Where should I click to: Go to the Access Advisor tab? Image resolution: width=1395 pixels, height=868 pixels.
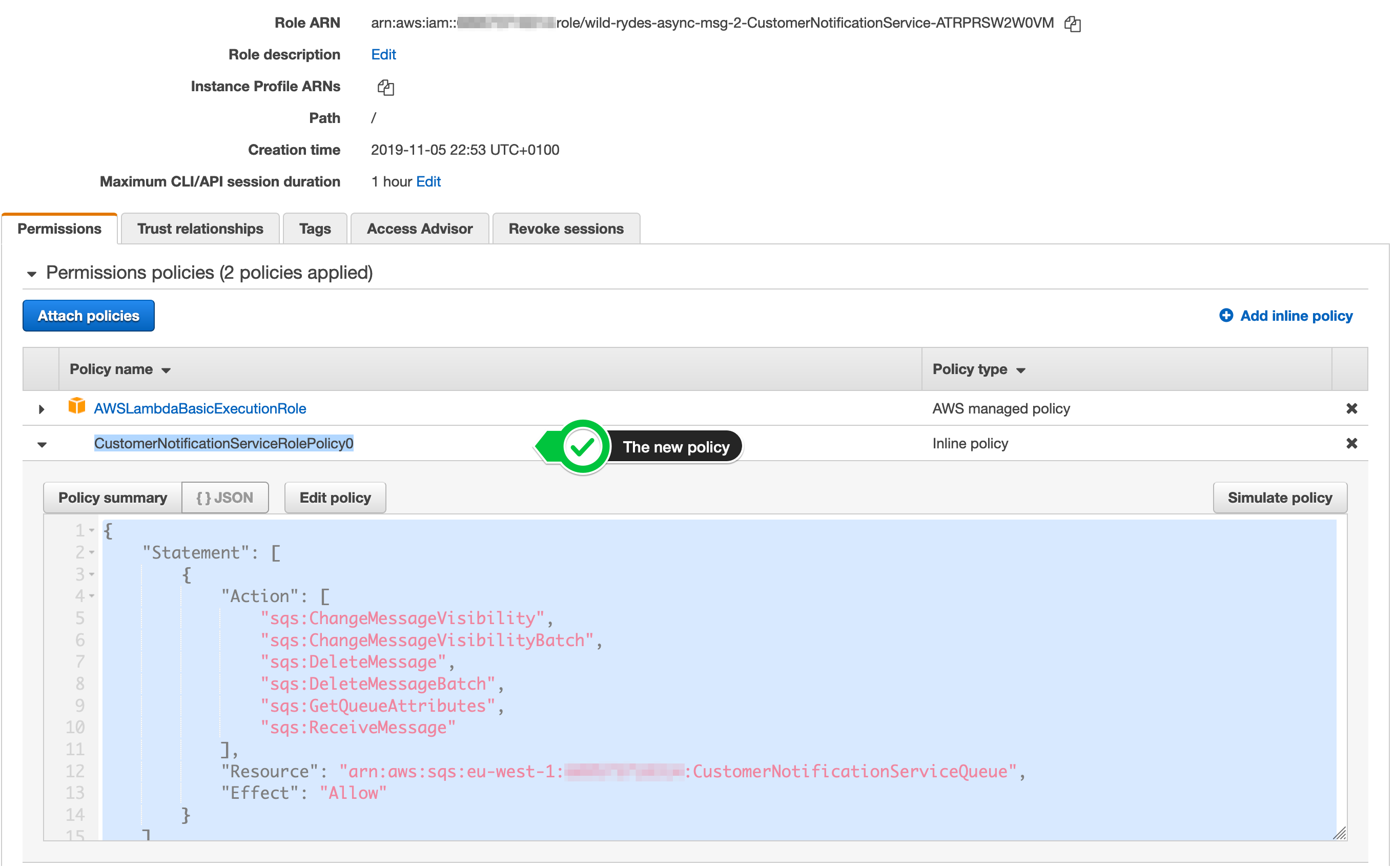tap(421, 229)
